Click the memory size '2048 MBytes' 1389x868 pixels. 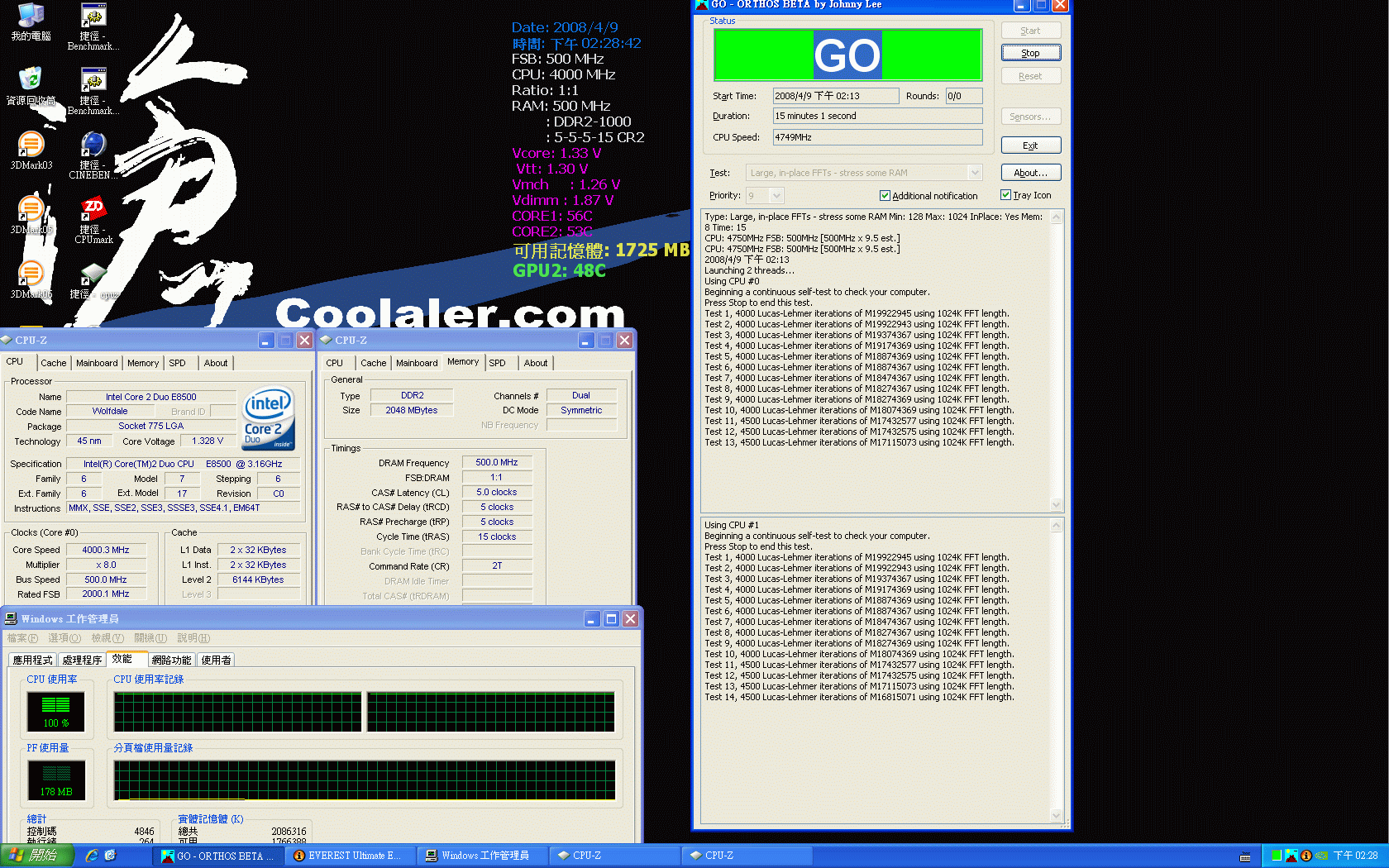click(412, 410)
